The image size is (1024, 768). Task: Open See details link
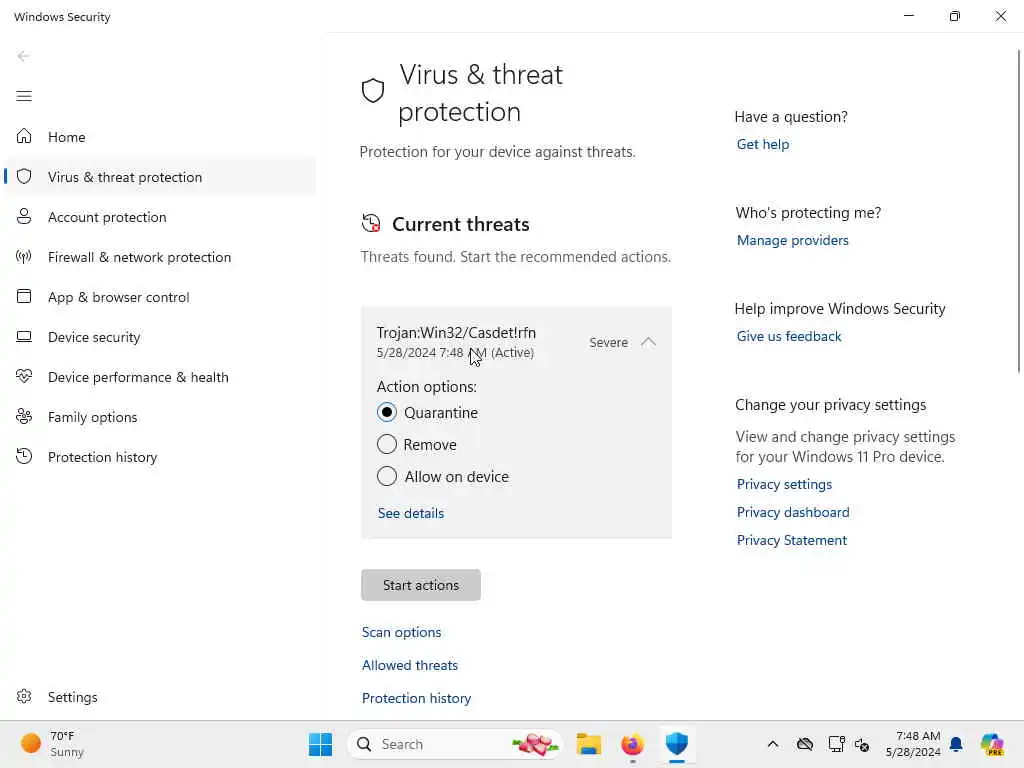(x=411, y=513)
